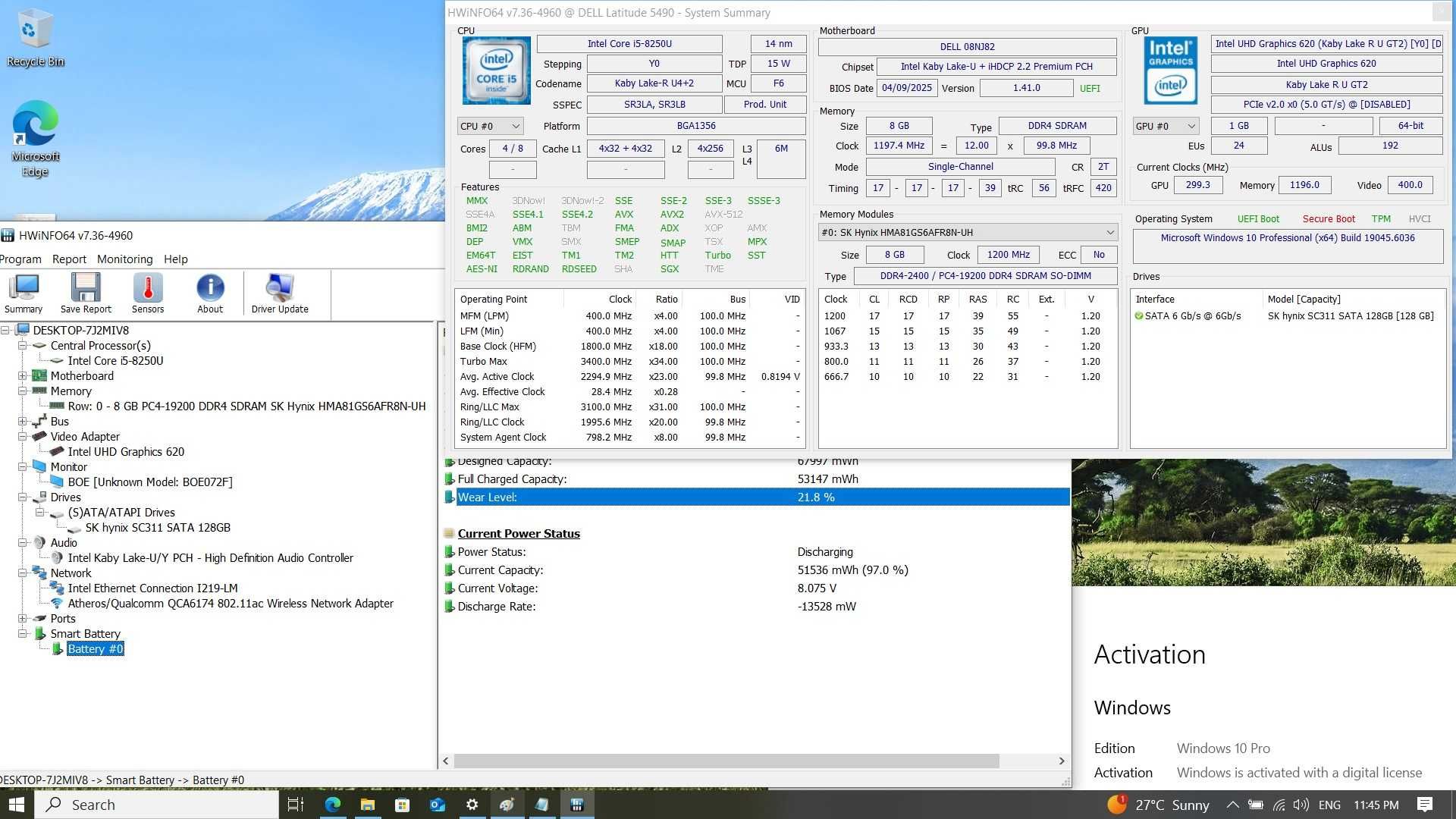
Task: Expand the Motherboard tree node
Action: [23, 376]
